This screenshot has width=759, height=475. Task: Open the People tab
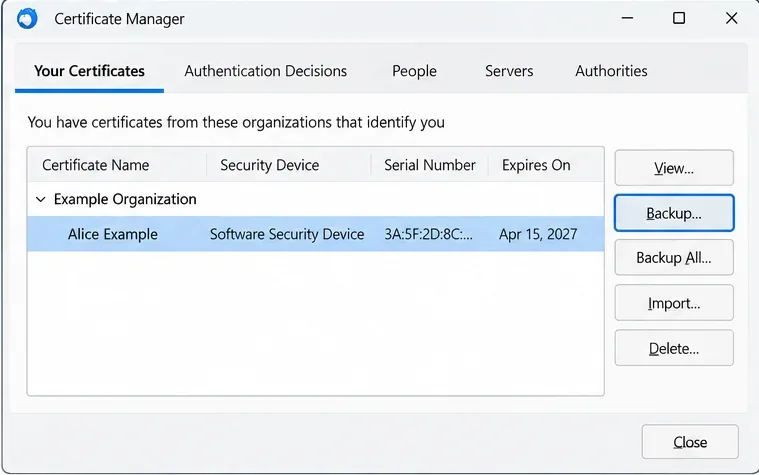coord(414,71)
